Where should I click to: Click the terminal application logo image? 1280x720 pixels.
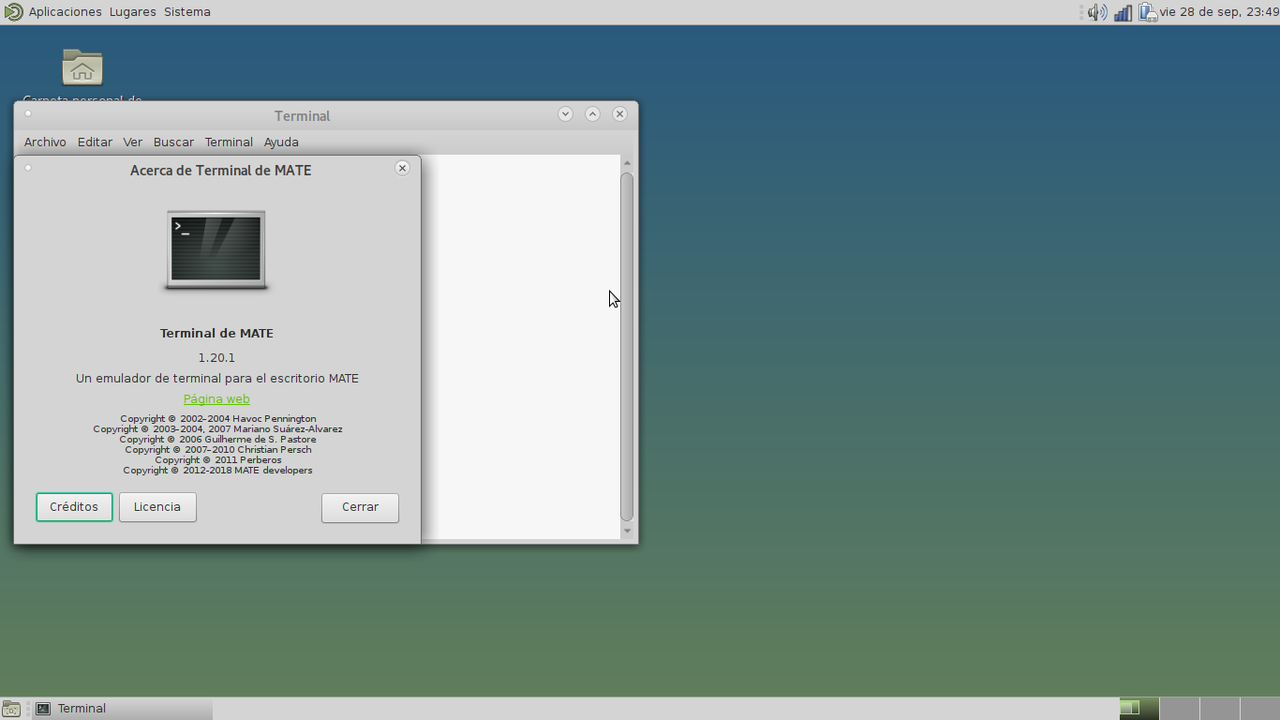tap(216, 250)
